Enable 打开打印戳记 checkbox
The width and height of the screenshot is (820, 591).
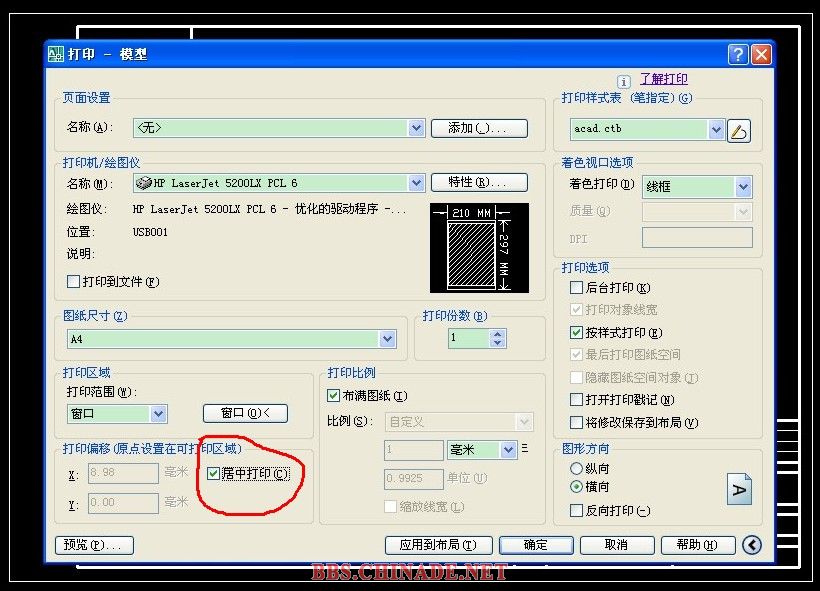click(576, 400)
